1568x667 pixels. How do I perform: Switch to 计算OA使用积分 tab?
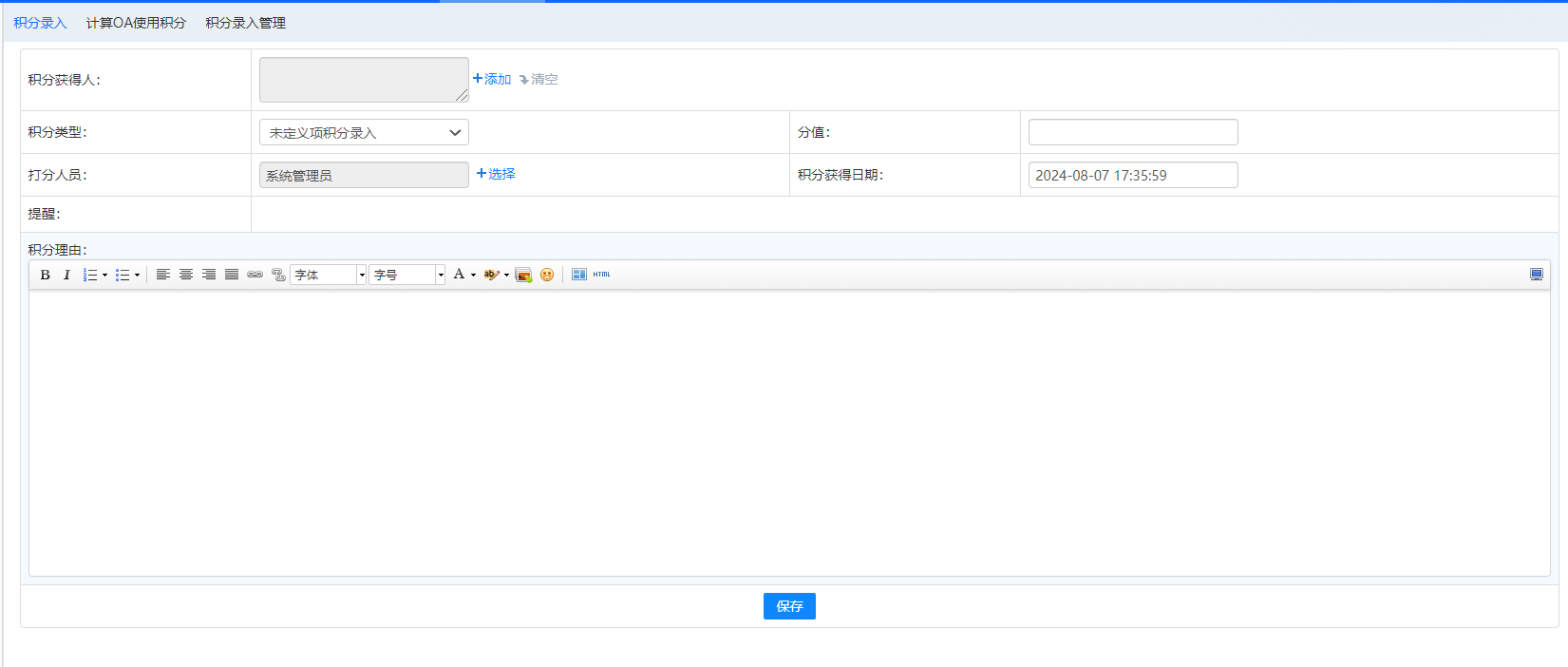point(136,23)
